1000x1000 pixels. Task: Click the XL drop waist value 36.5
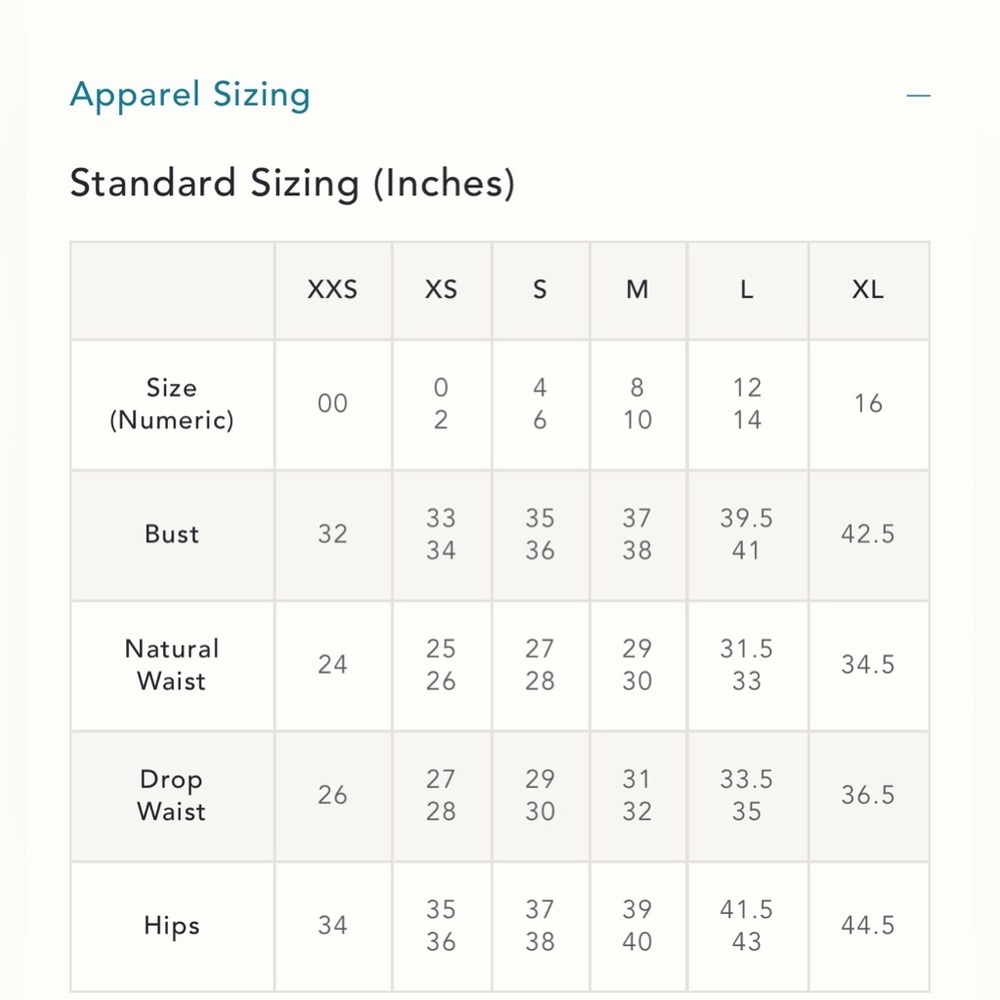pyautogui.click(x=868, y=795)
